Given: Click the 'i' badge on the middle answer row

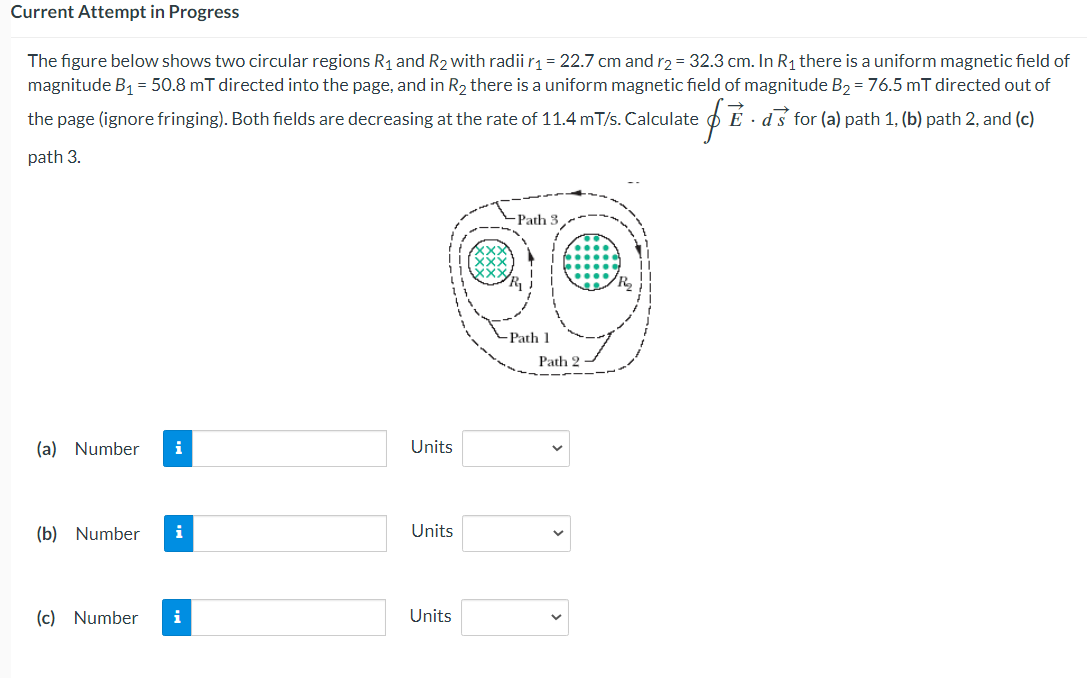Looking at the screenshot, I should click(177, 533).
